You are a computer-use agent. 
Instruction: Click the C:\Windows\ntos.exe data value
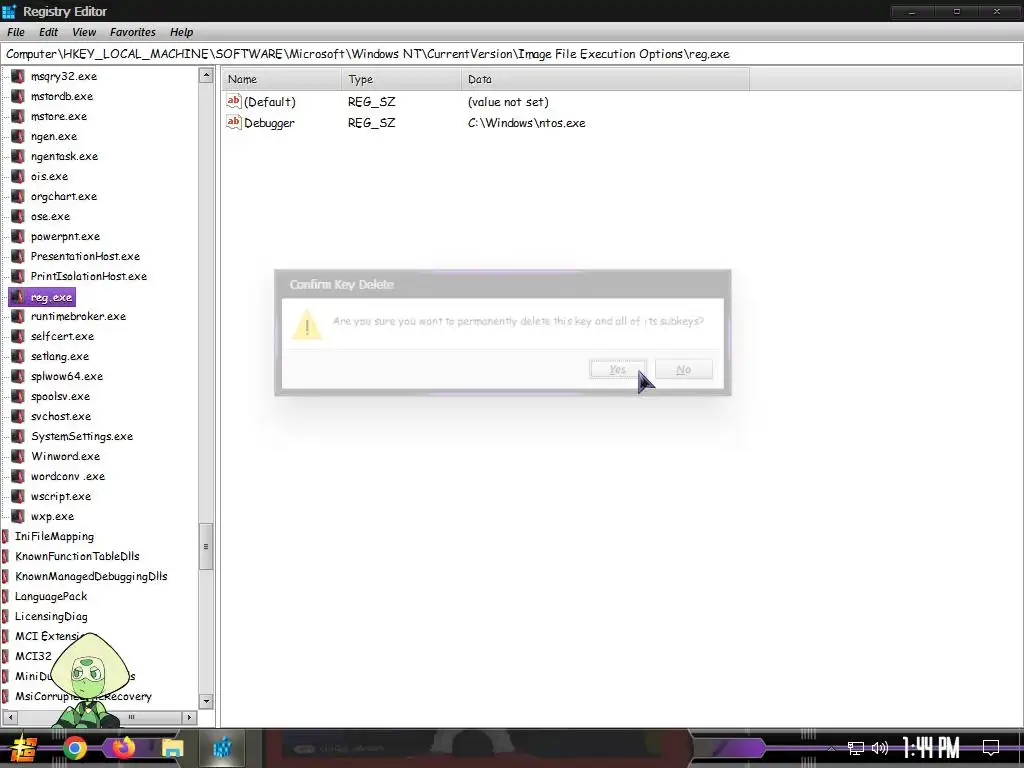pos(526,123)
